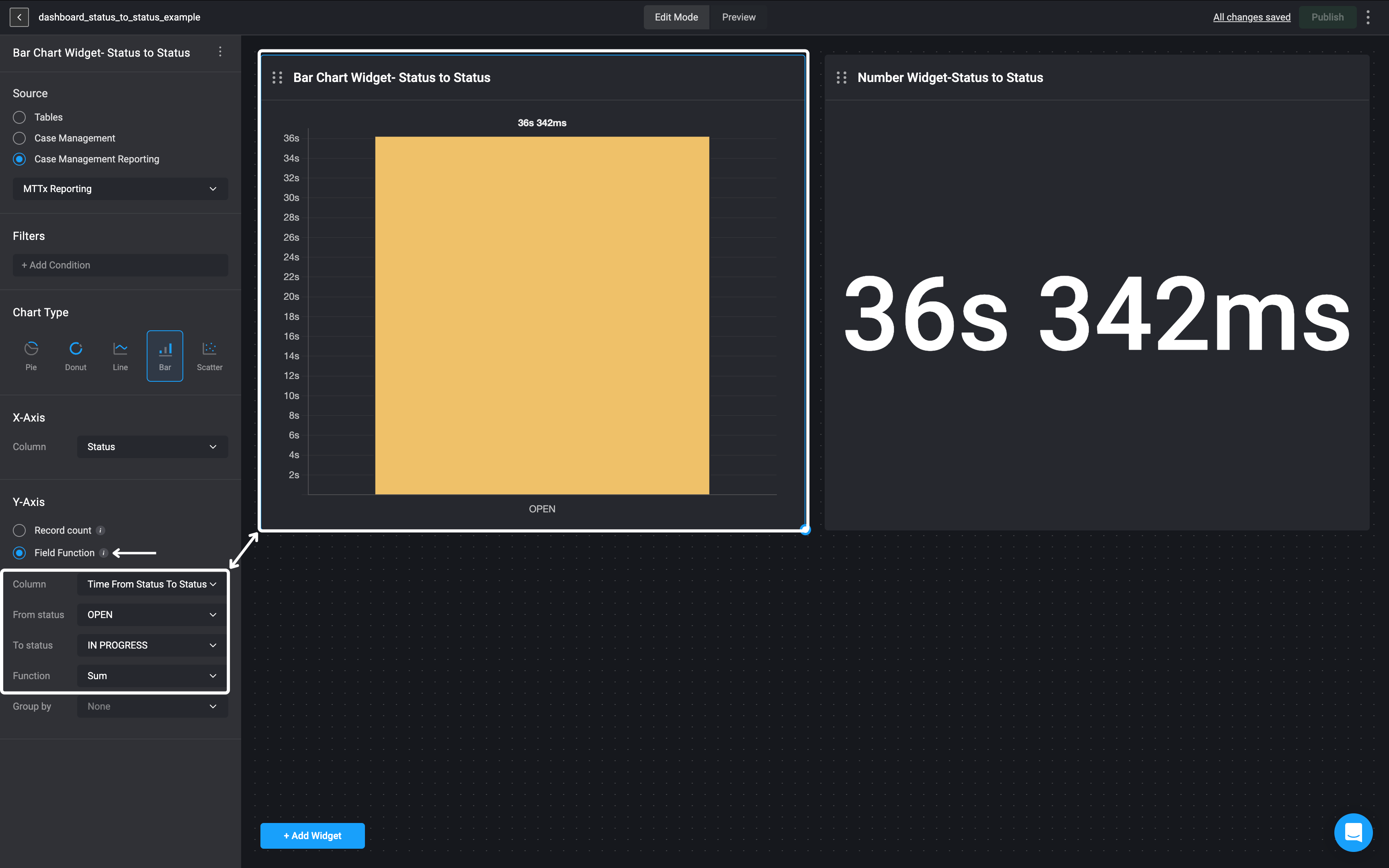Click the 36s y-axis tick label
The image size is (1389, 868).
[x=291, y=138]
